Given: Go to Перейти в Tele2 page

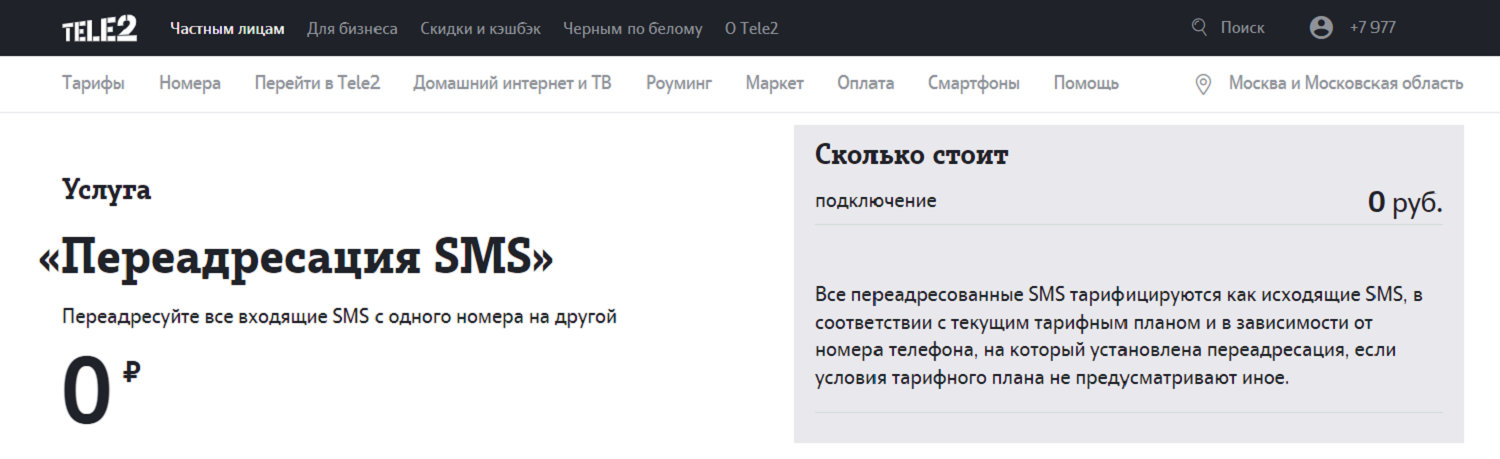Looking at the screenshot, I should coord(317,84).
